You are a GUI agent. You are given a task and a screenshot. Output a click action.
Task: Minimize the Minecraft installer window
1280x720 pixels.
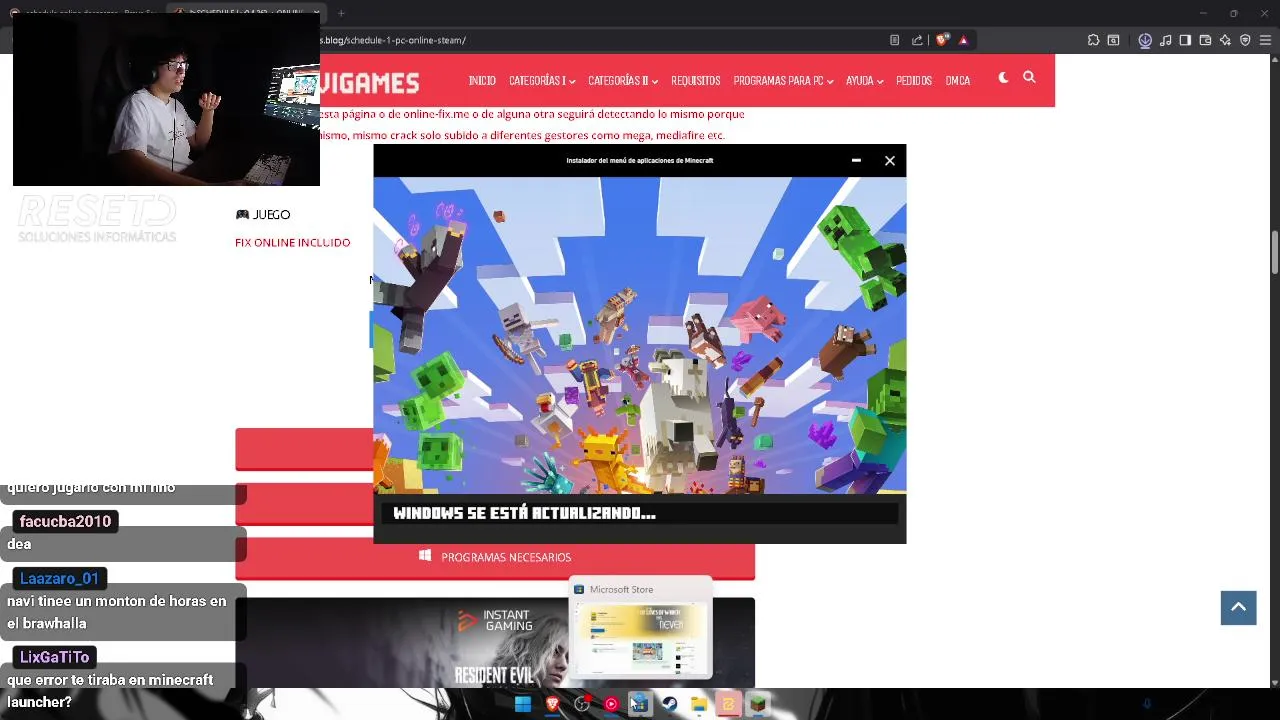click(x=856, y=160)
